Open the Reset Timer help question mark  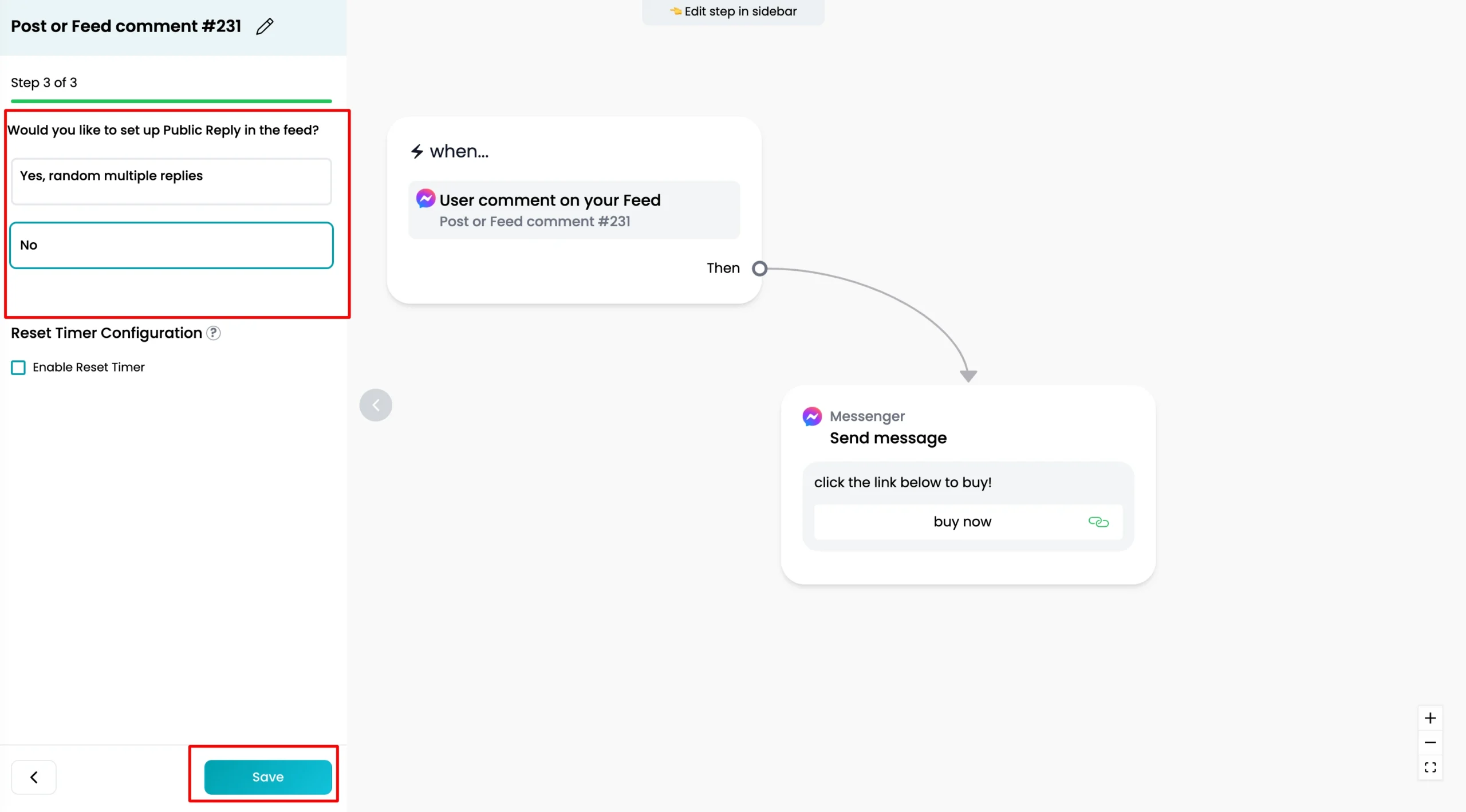[x=214, y=333]
